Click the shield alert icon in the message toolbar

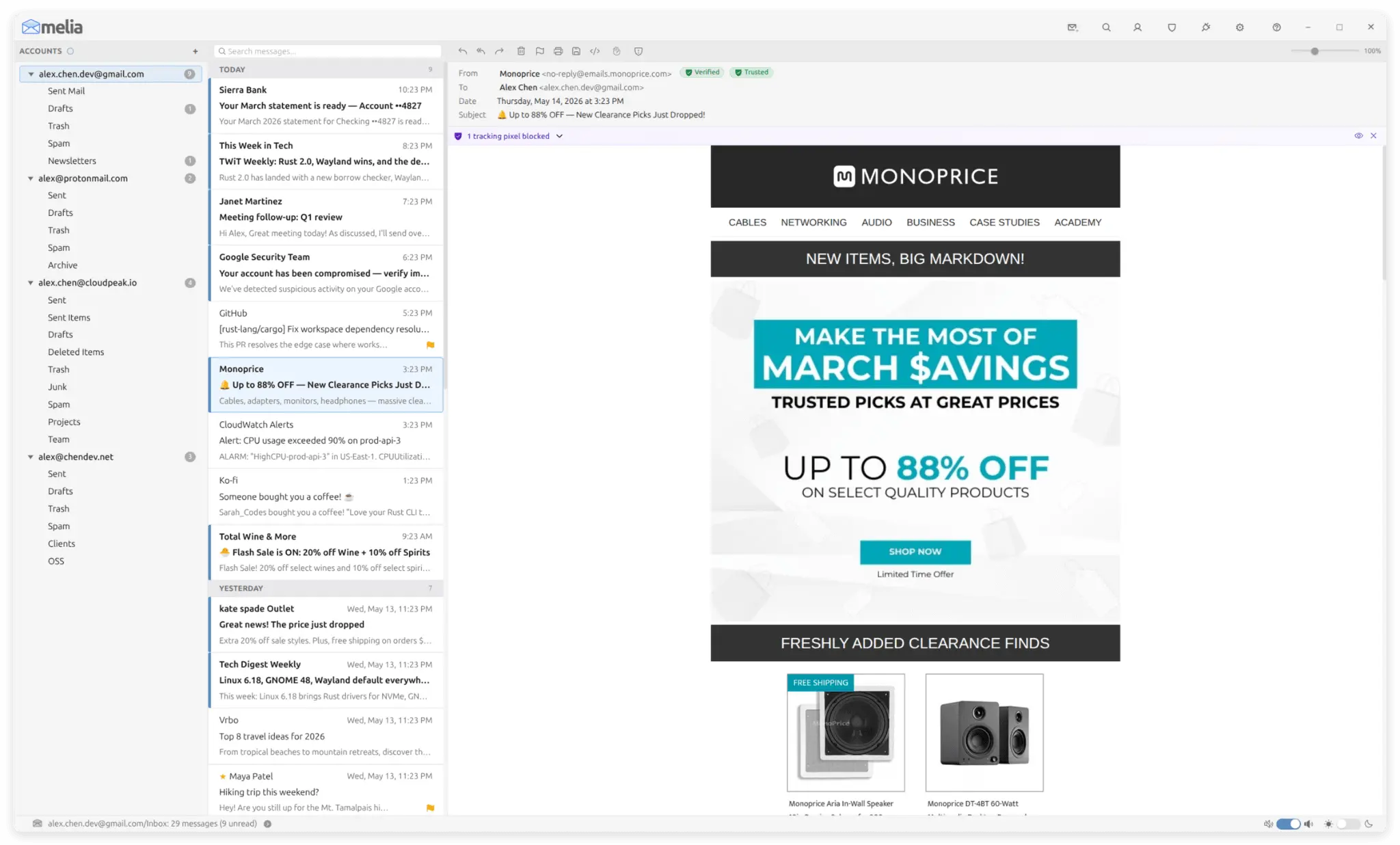pos(638,51)
